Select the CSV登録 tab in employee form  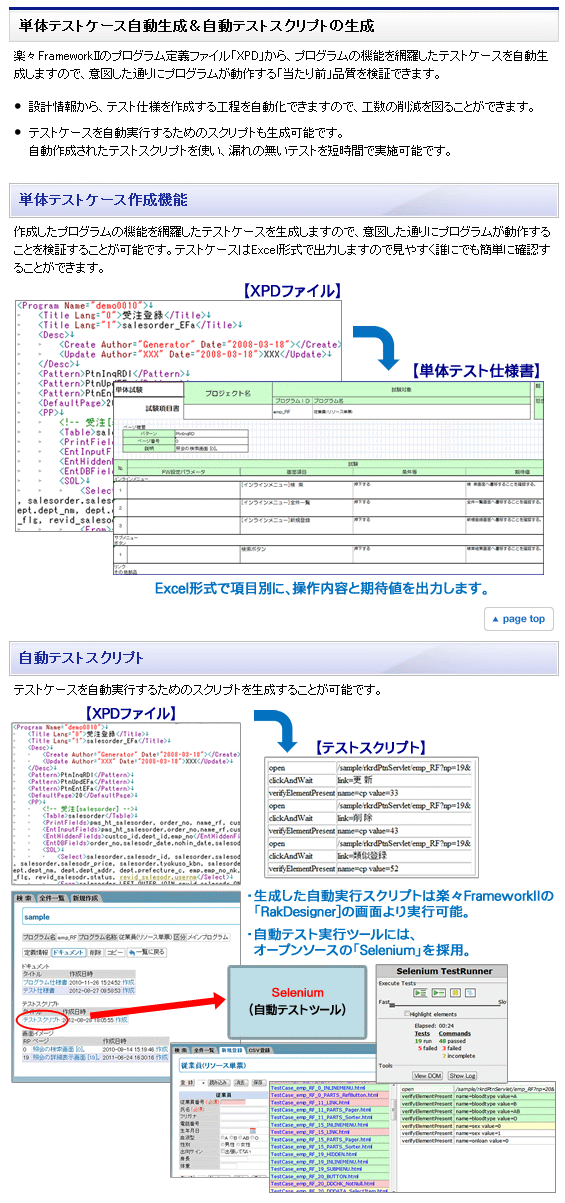pos(260,1050)
